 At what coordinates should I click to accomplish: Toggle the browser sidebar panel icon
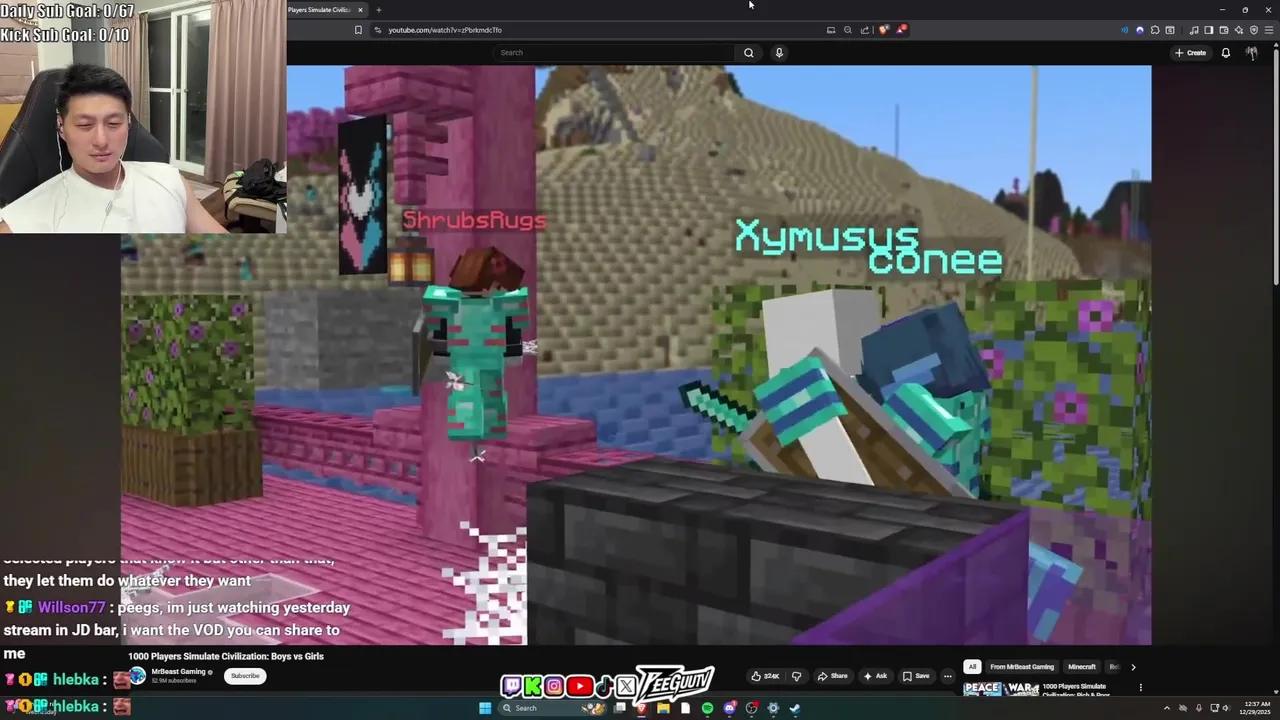[x=1208, y=30]
